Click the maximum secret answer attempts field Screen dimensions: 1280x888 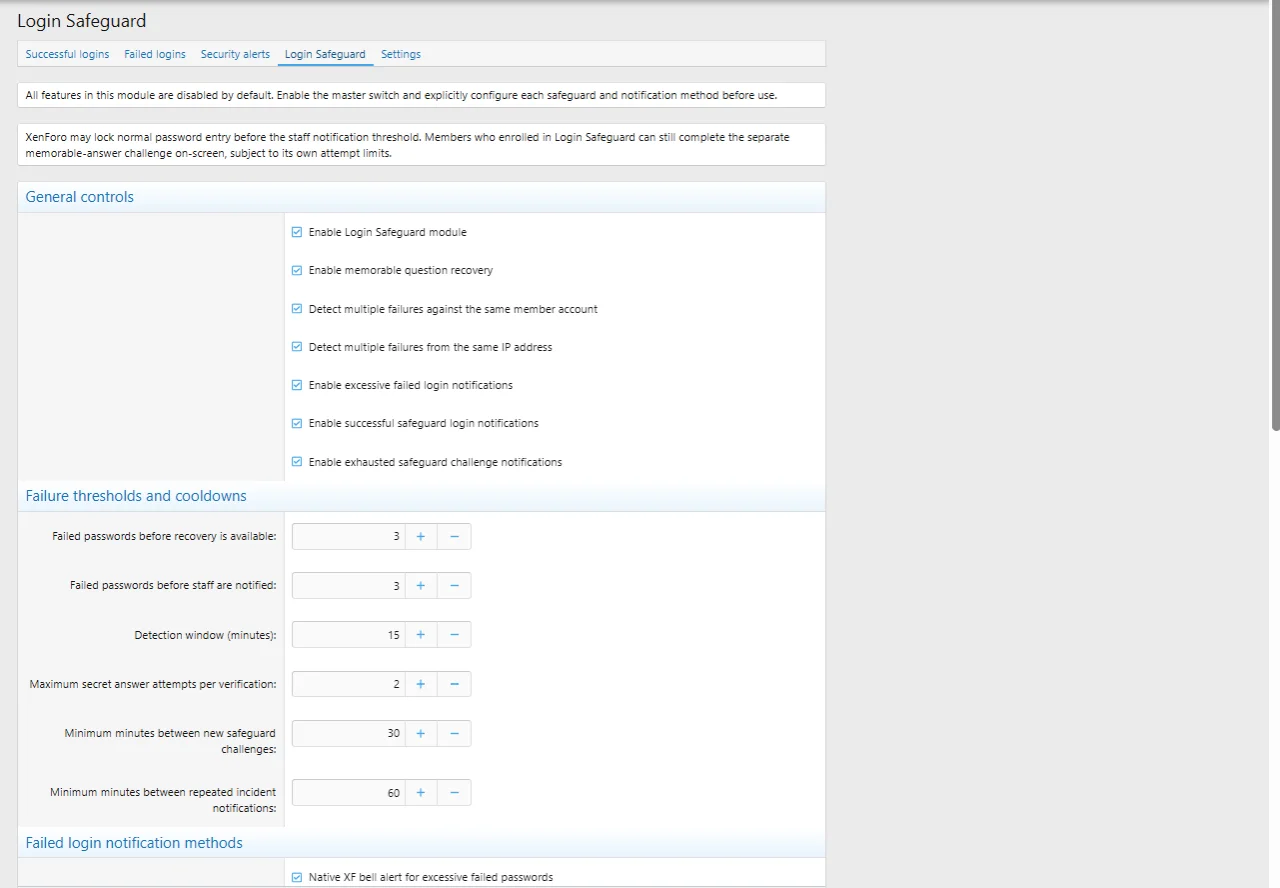coord(347,684)
